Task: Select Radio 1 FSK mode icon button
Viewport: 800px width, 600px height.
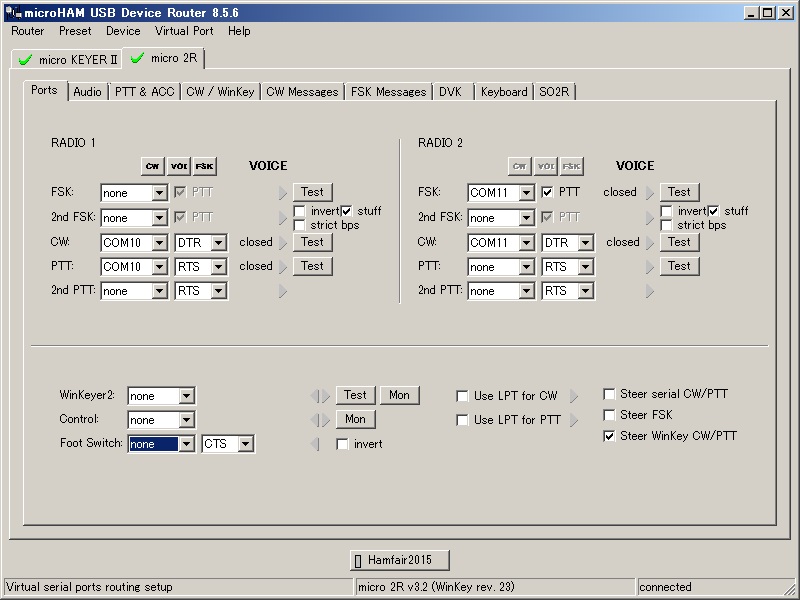Action: pos(205,166)
